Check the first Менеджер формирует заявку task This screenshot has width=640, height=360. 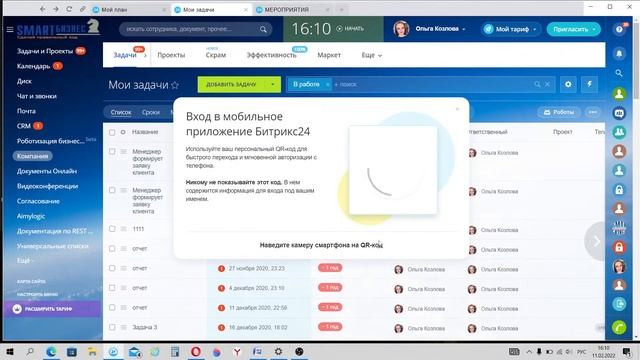pos(112,151)
